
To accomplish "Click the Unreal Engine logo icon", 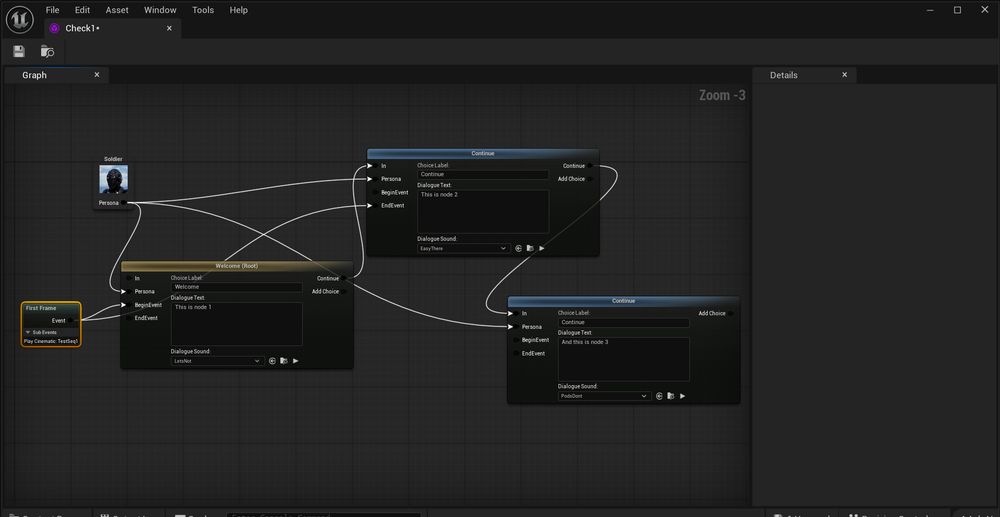I will (x=20, y=20).
